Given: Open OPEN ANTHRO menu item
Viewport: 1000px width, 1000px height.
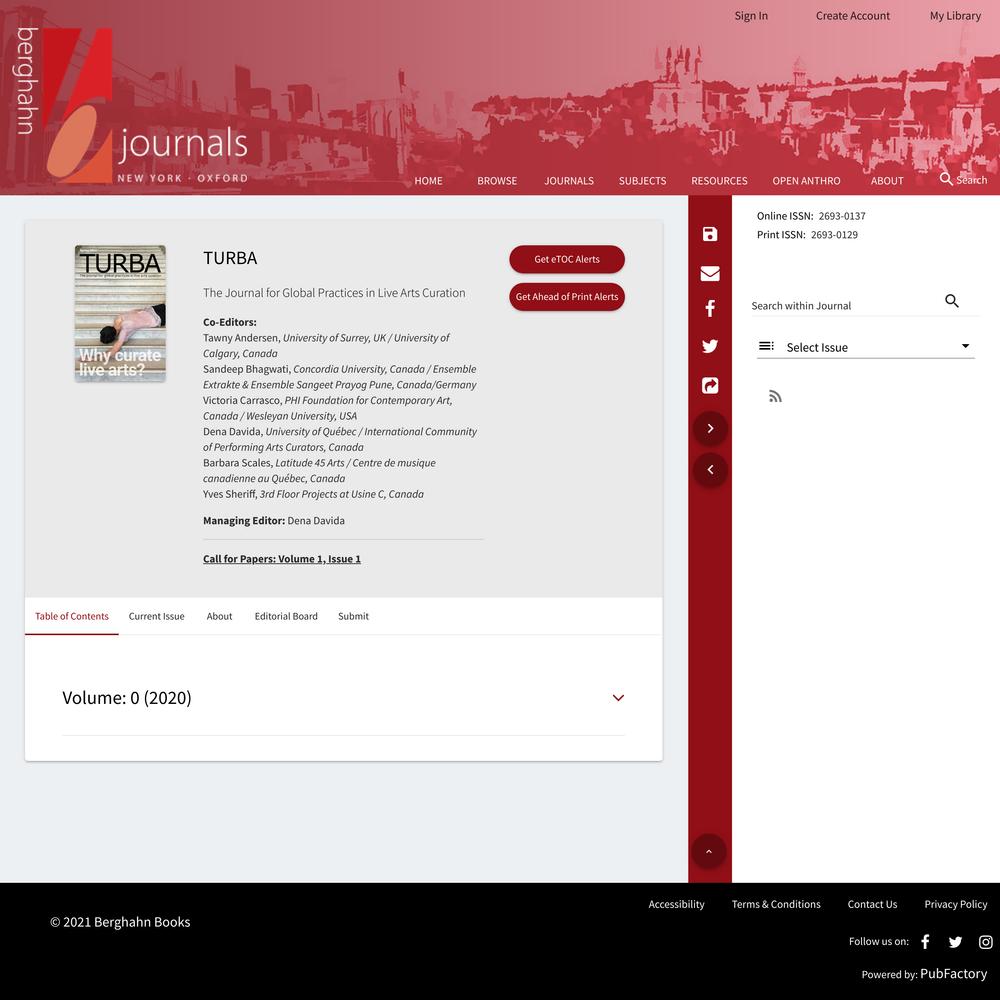Looking at the screenshot, I should coord(806,181).
